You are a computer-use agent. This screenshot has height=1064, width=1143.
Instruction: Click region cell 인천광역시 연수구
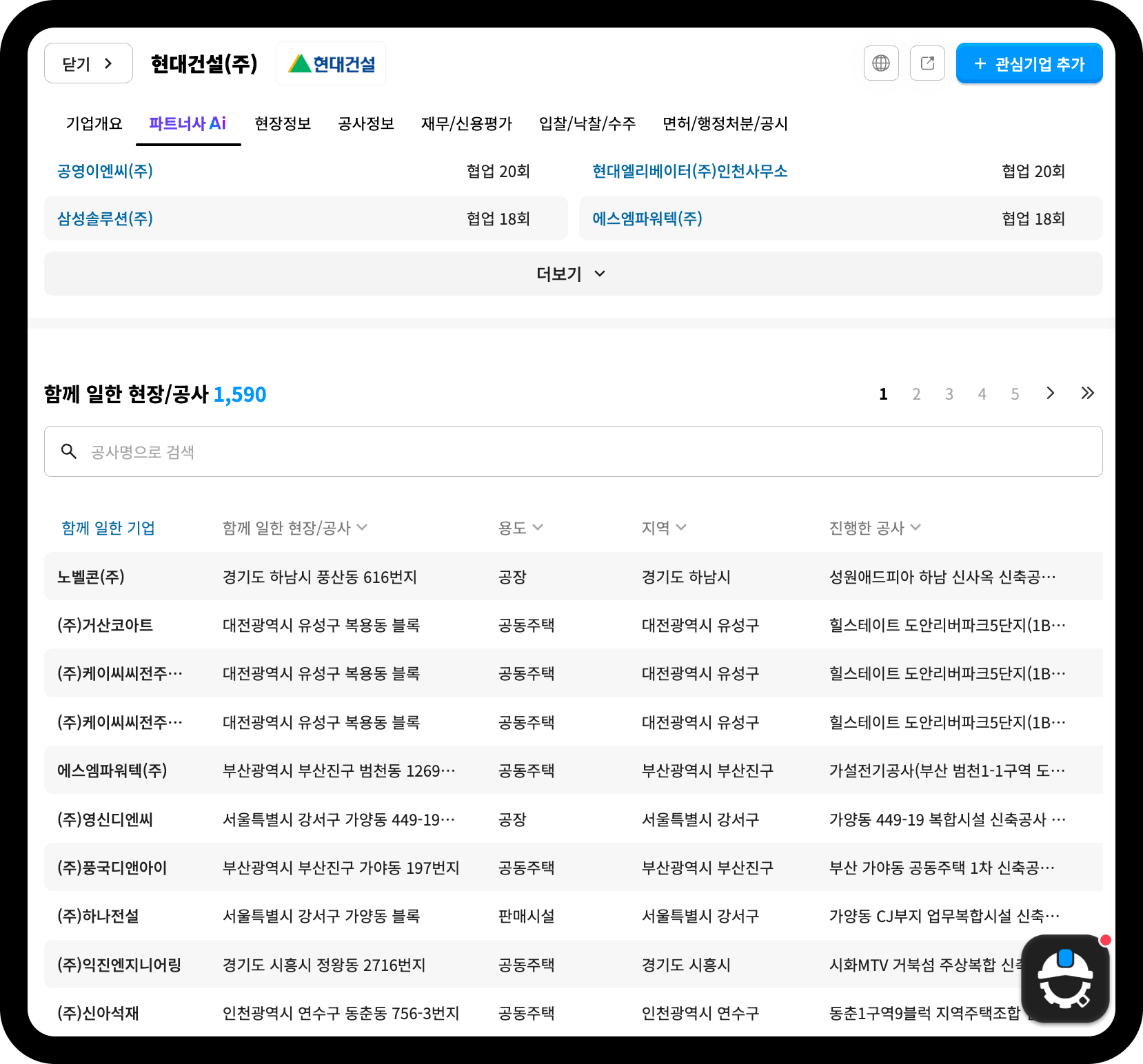(x=700, y=1013)
